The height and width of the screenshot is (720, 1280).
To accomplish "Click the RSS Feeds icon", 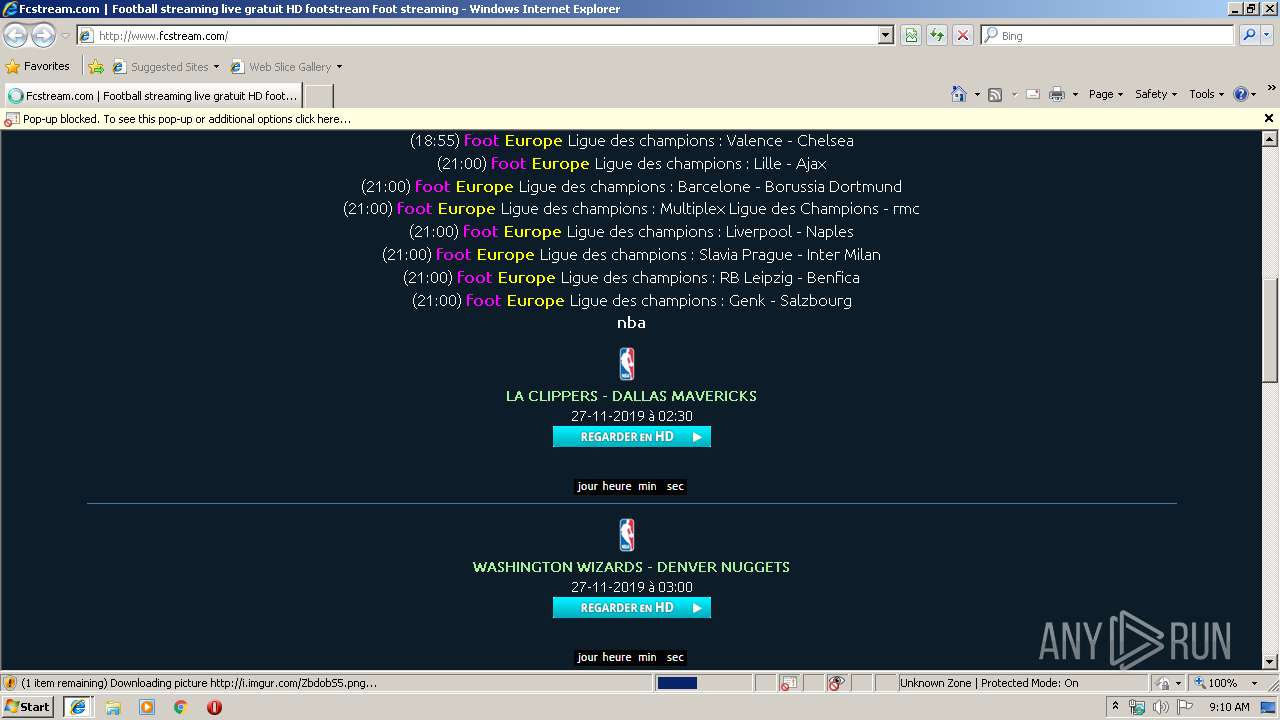I will (x=995, y=94).
